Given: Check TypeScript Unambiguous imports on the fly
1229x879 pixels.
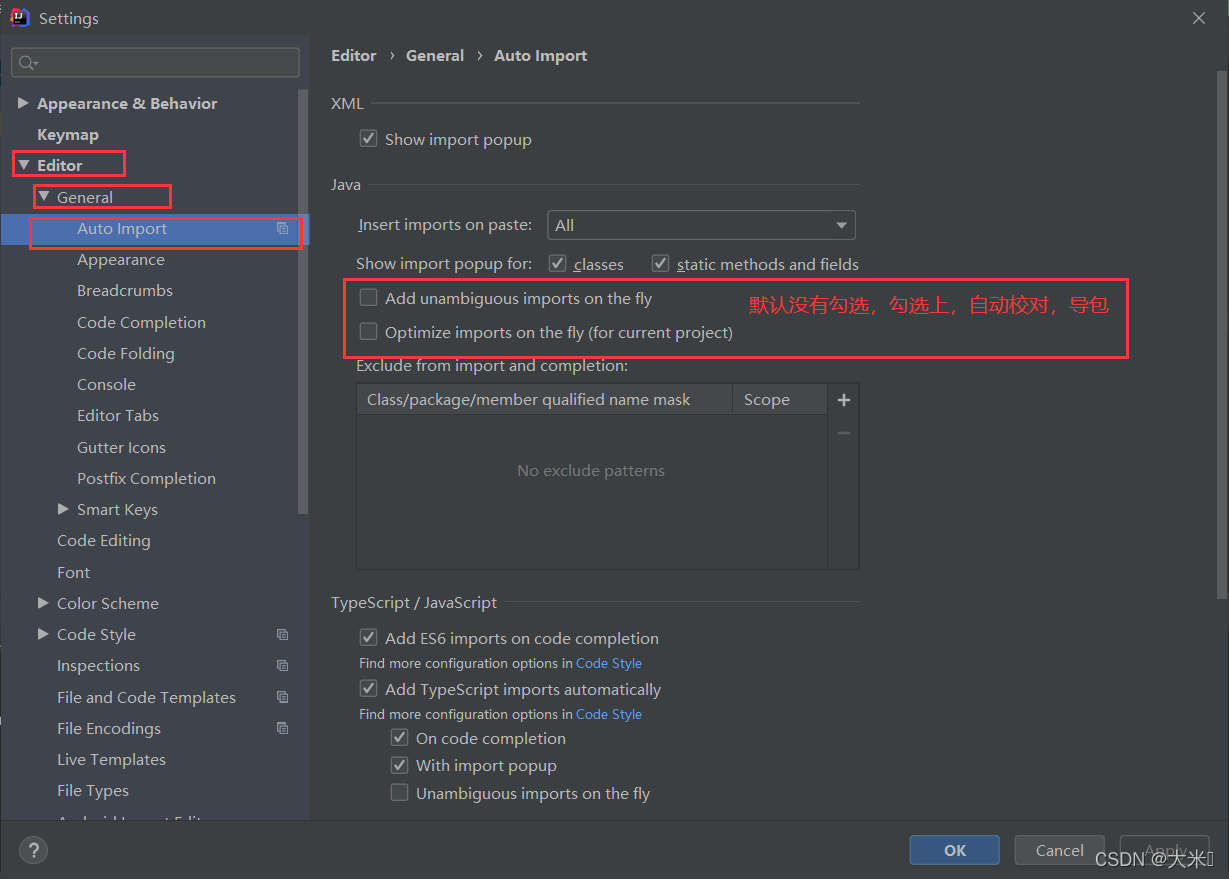Looking at the screenshot, I should [399, 793].
